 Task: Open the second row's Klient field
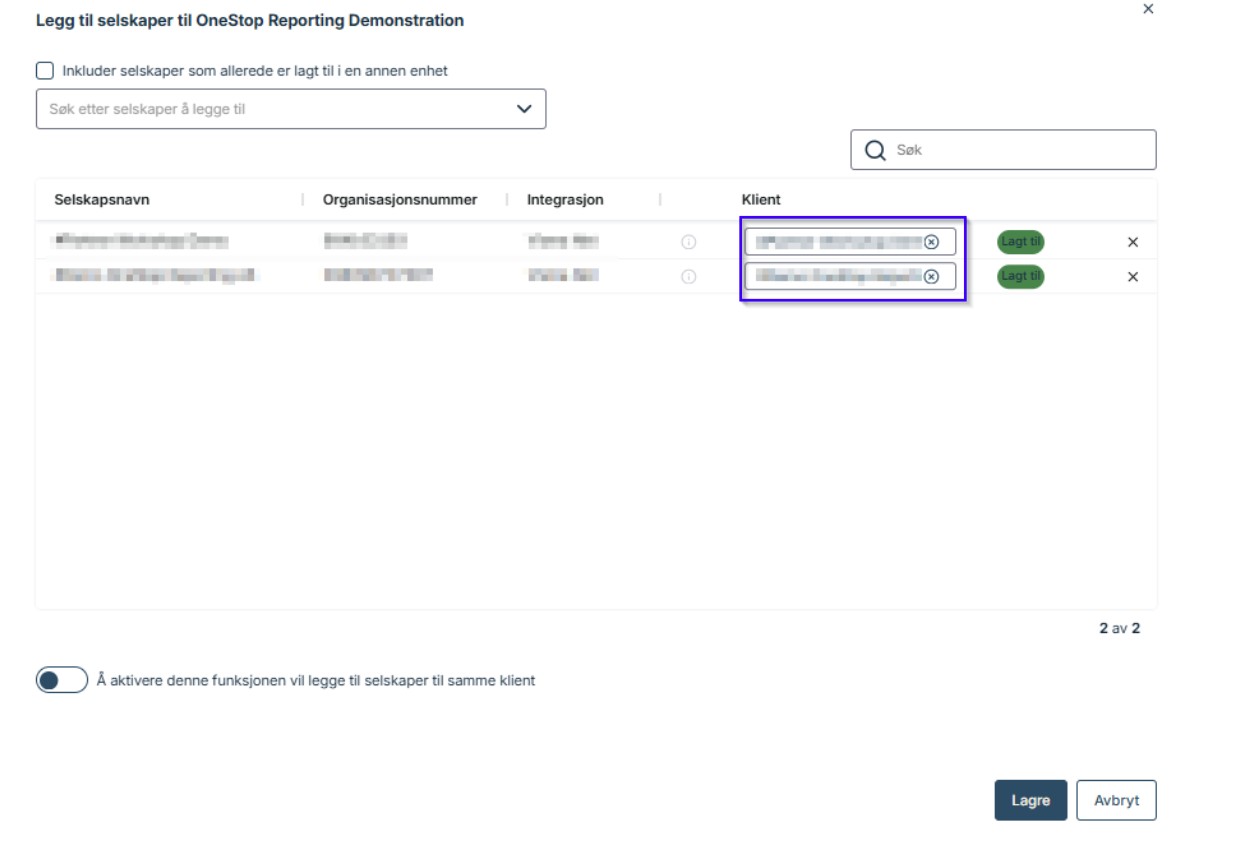pyautogui.click(x=835, y=277)
